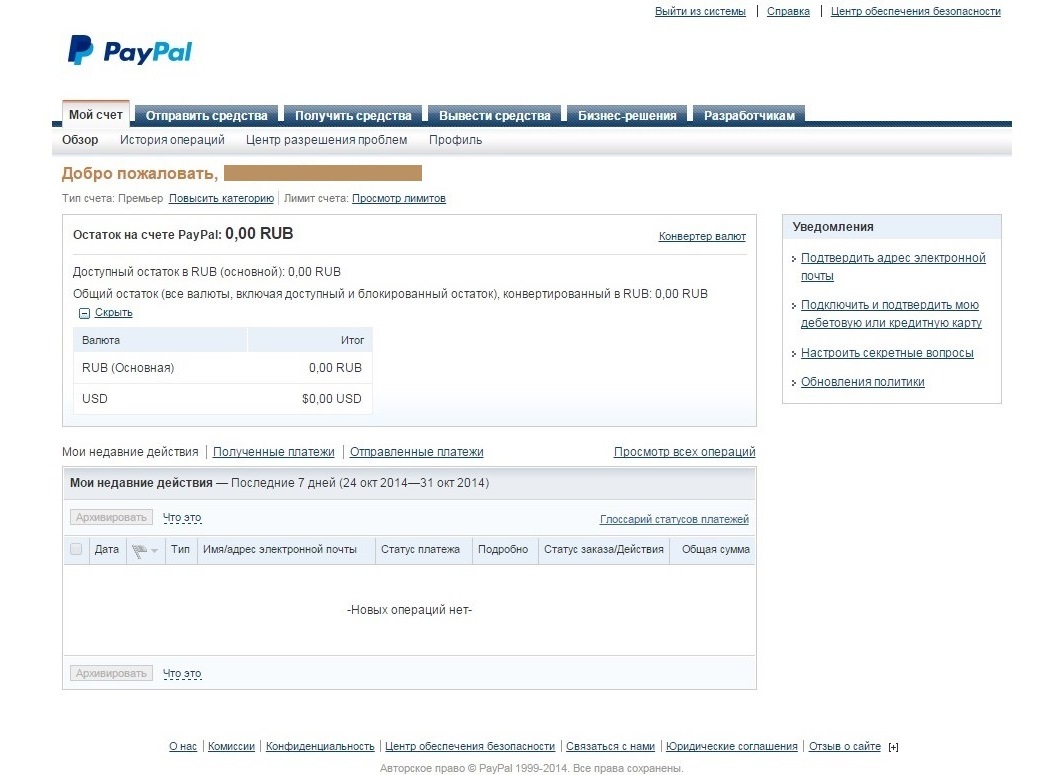Open Подключить и подтвердить карту notification
This screenshot has height=775, width=1059.
click(x=891, y=314)
